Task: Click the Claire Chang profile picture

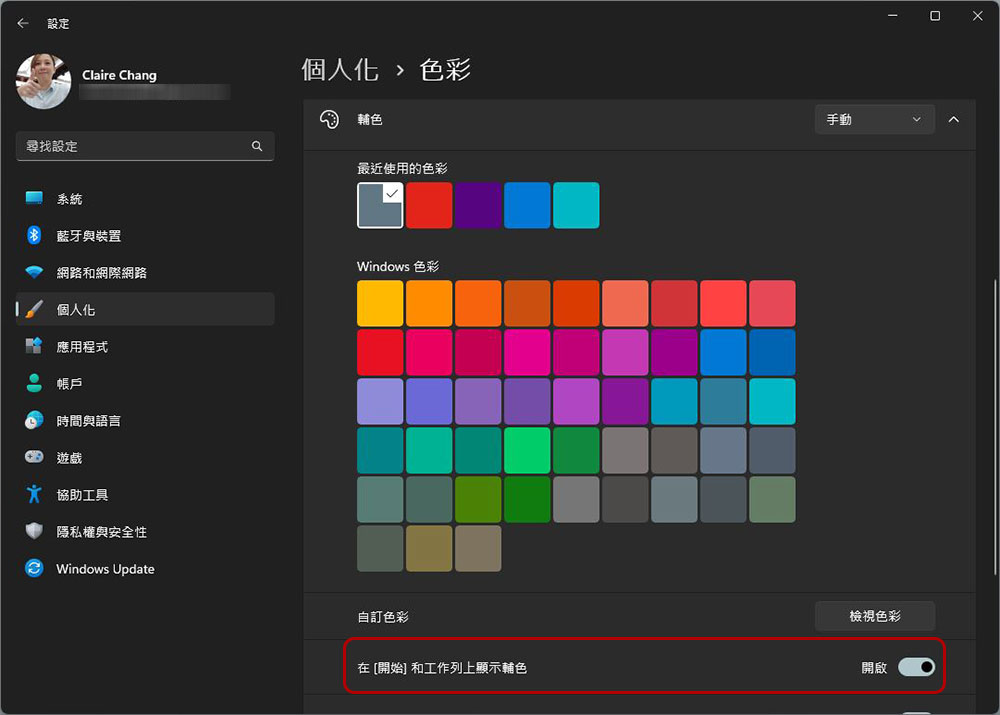Action: [43, 81]
